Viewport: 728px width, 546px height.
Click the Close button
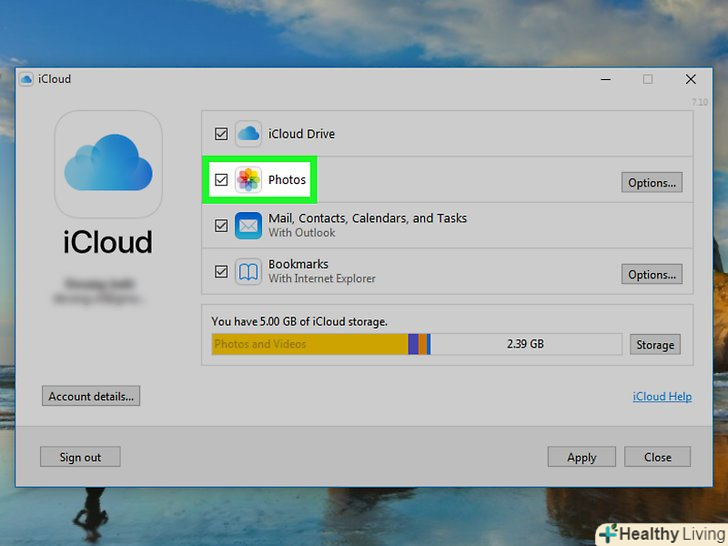(657, 457)
